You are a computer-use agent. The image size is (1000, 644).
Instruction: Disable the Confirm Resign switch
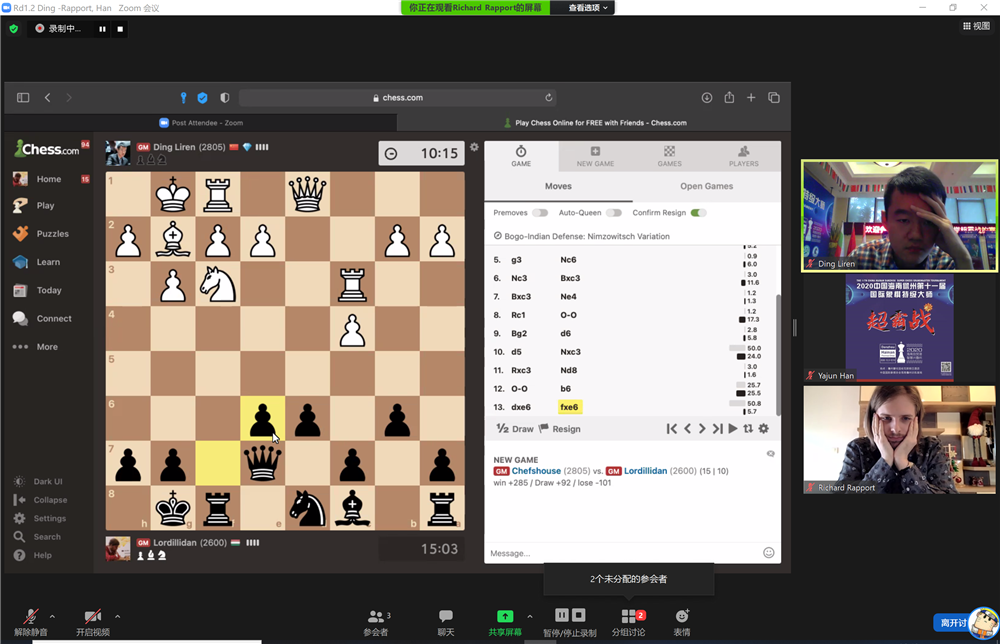(x=698, y=213)
